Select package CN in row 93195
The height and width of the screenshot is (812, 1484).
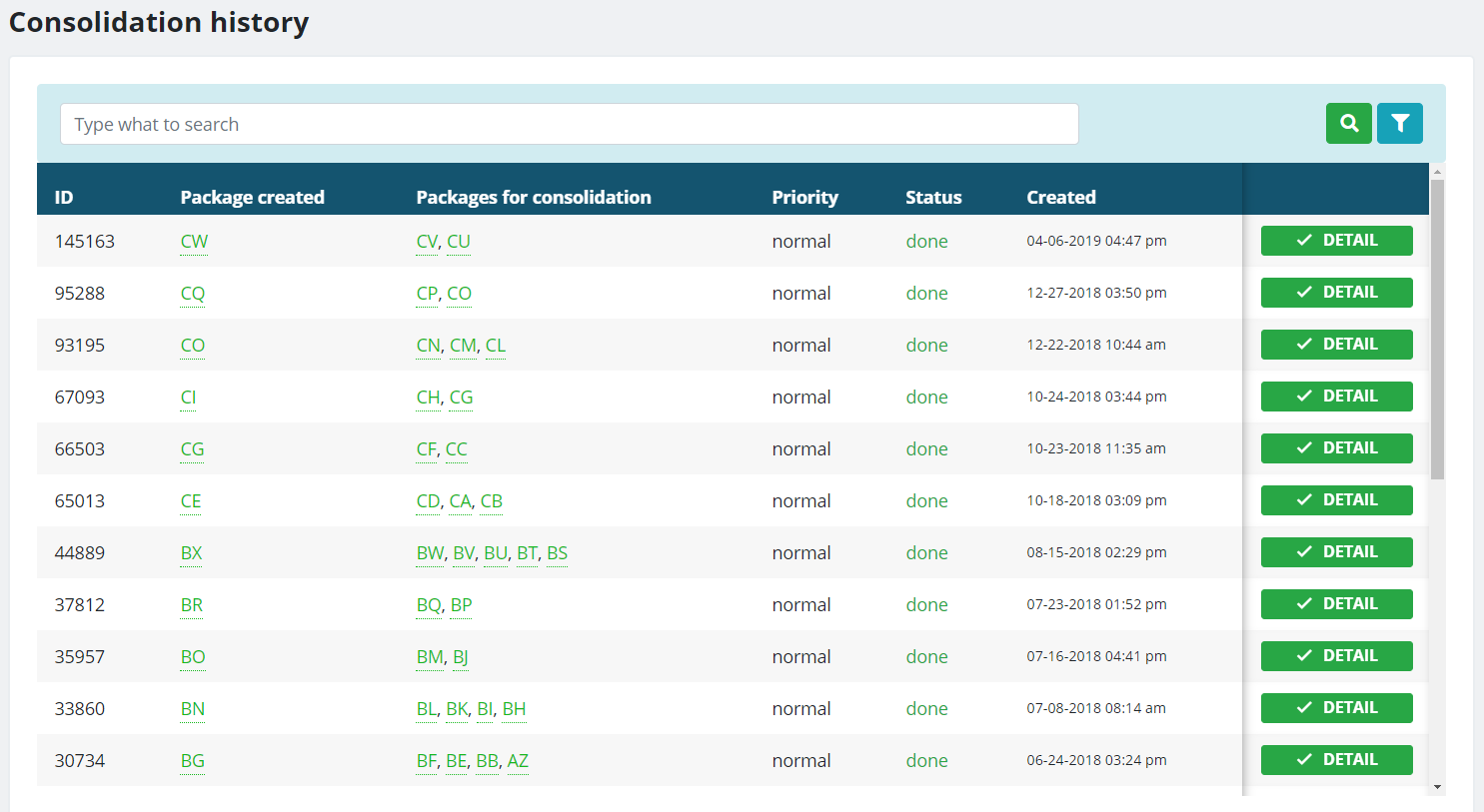pyautogui.click(x=428, y=346)
